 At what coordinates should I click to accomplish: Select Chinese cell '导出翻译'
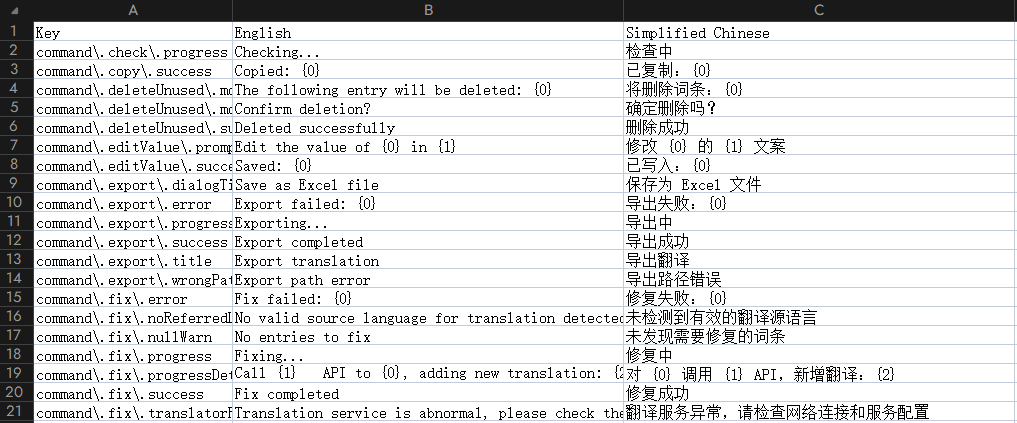coord(820,260)
